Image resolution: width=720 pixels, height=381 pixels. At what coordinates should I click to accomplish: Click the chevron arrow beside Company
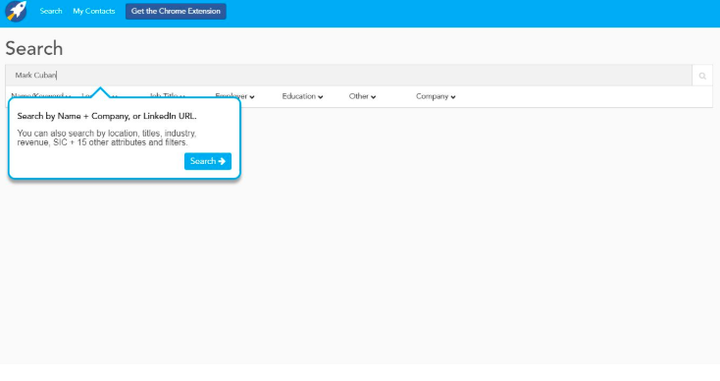(x=453, y=97)
